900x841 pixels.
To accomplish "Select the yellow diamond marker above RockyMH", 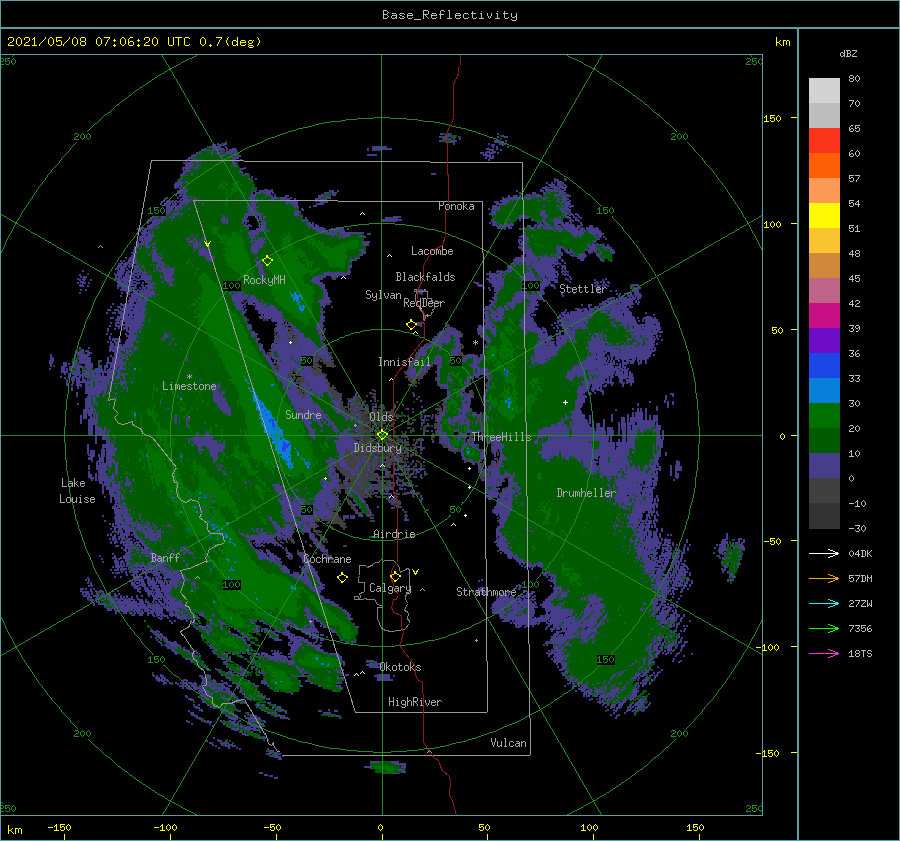I will click(x=267, y=261).
